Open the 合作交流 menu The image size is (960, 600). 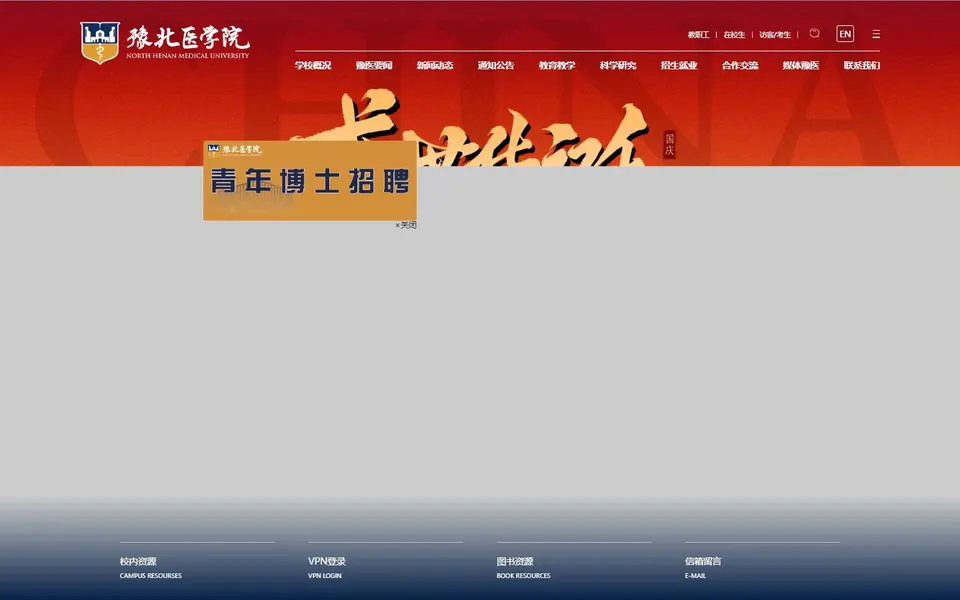(x=740, y=66)
